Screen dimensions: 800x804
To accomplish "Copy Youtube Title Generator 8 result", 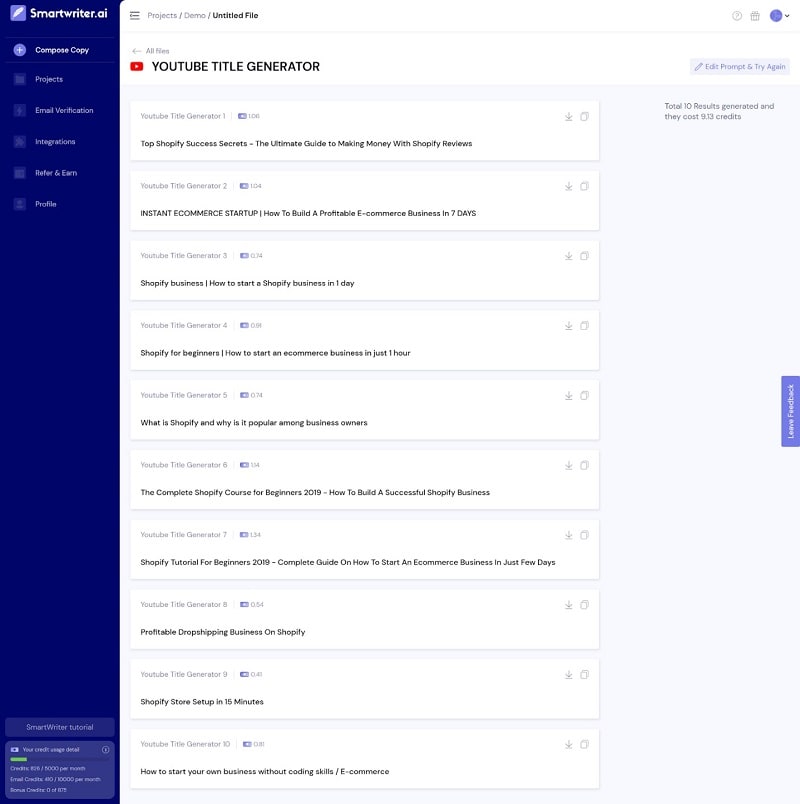I will pos(585,605).
